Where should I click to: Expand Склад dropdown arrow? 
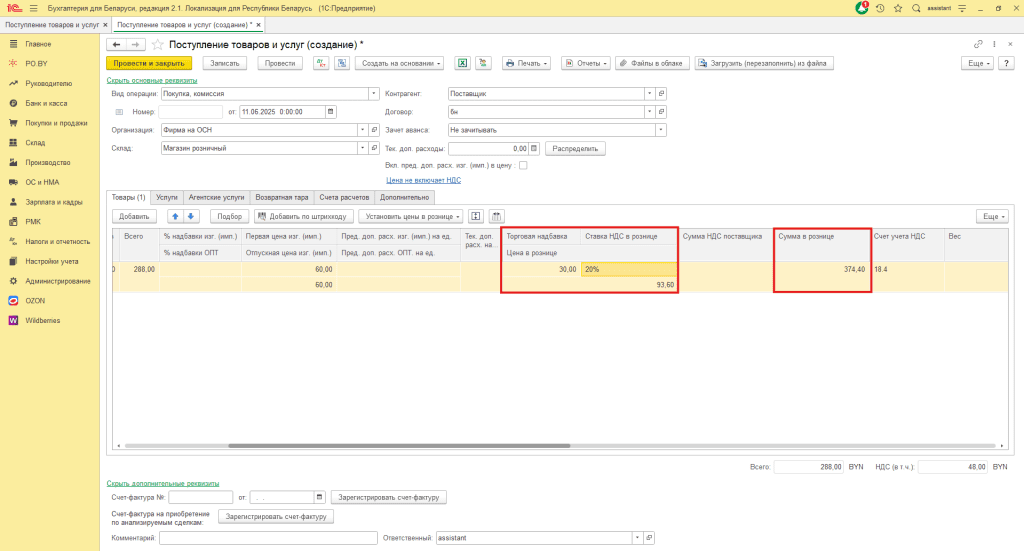pyautogui.click(x=362, y=148)
